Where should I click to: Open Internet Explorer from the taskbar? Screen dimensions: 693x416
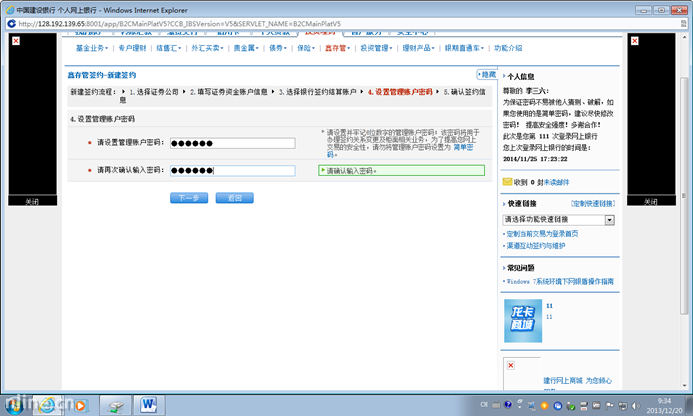[46, 405]
